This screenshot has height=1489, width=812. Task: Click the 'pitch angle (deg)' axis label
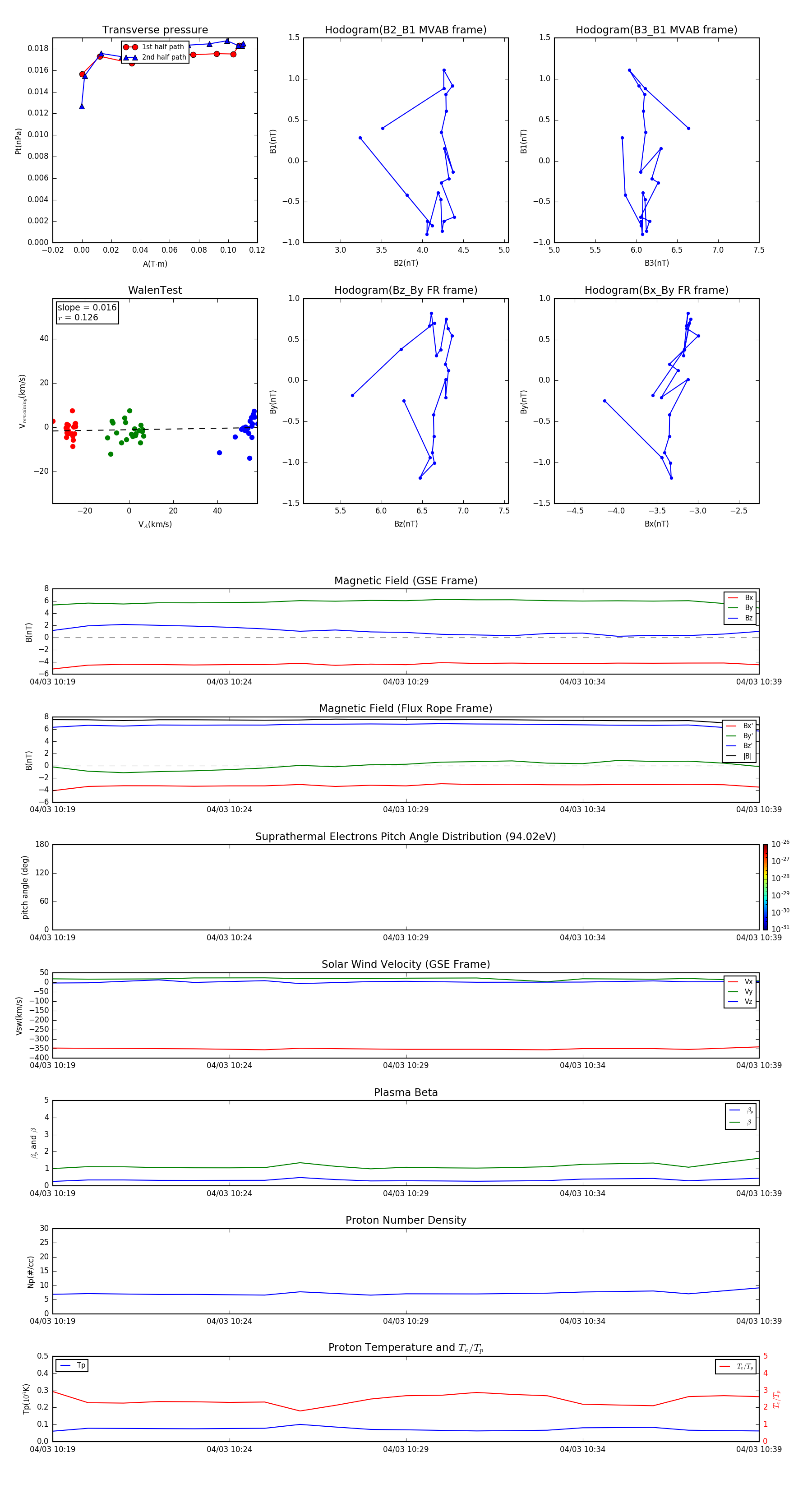(25, 887)
